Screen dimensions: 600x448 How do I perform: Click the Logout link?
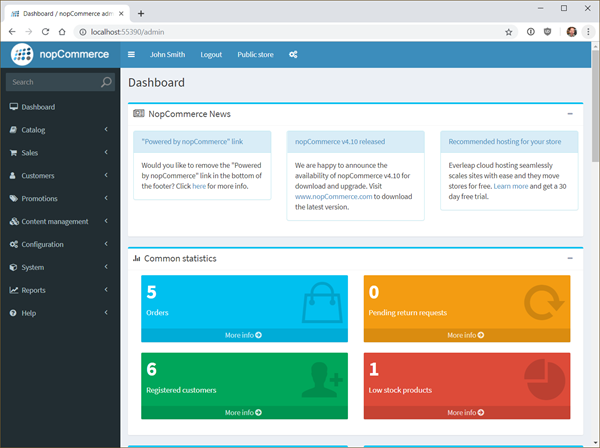[x=211, y=54]
